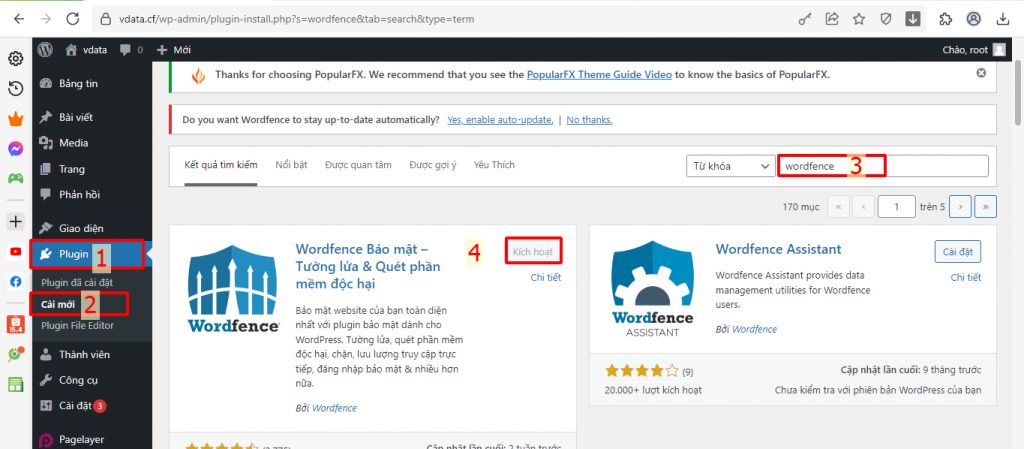
Task: Switch to the Yêu Thích tab
Action: [x=494, y=164]
